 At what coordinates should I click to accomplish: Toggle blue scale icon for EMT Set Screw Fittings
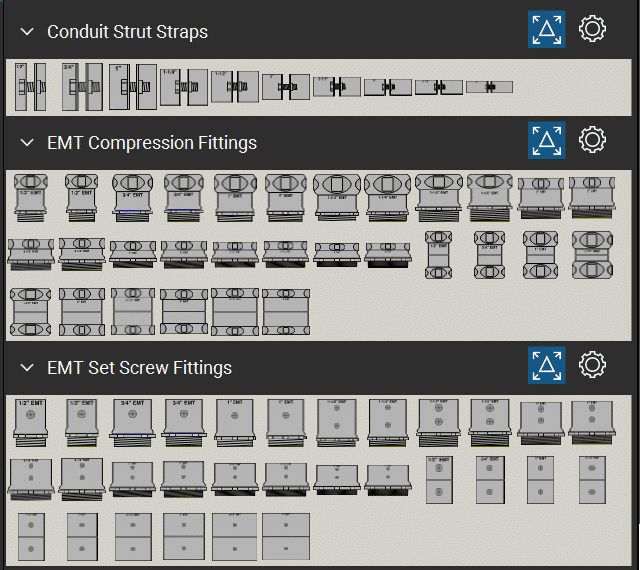click(x=547, y=366)
